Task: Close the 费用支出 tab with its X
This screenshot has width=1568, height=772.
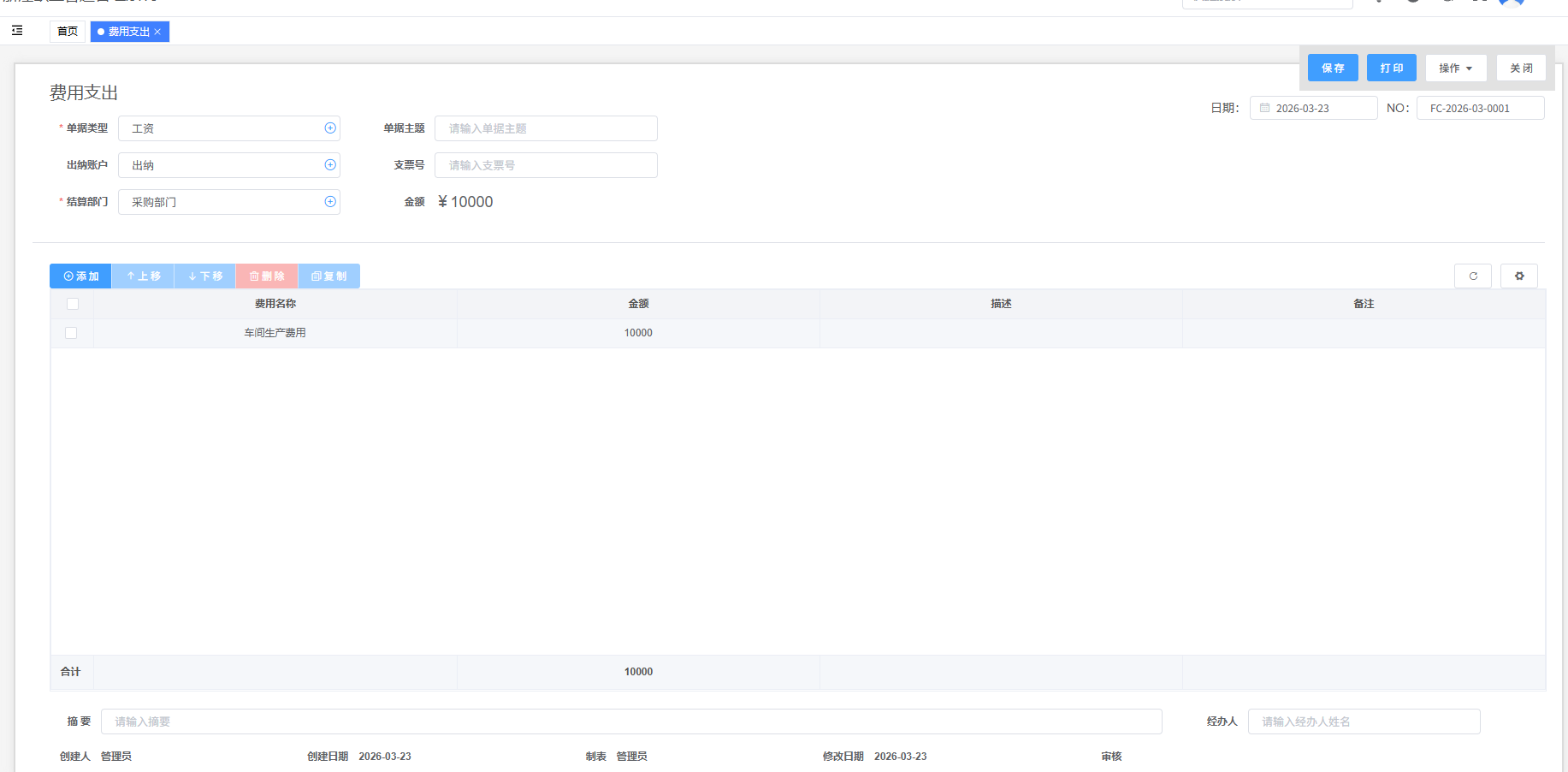Action: pyautogui.click(x=157, y=32)
